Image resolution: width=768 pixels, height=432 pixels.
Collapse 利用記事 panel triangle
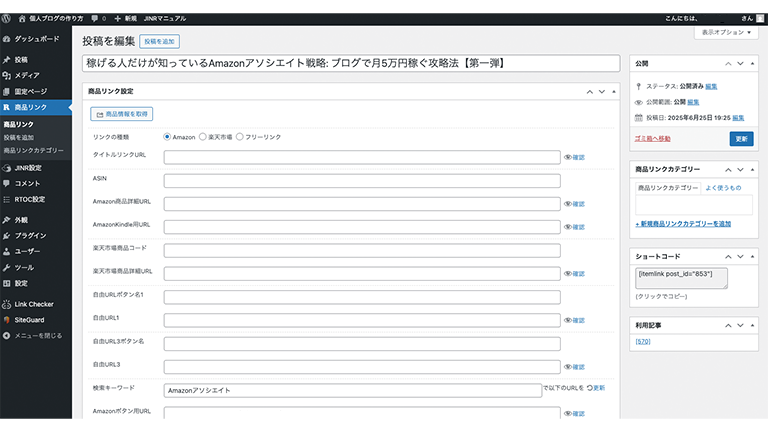[752, 325]
